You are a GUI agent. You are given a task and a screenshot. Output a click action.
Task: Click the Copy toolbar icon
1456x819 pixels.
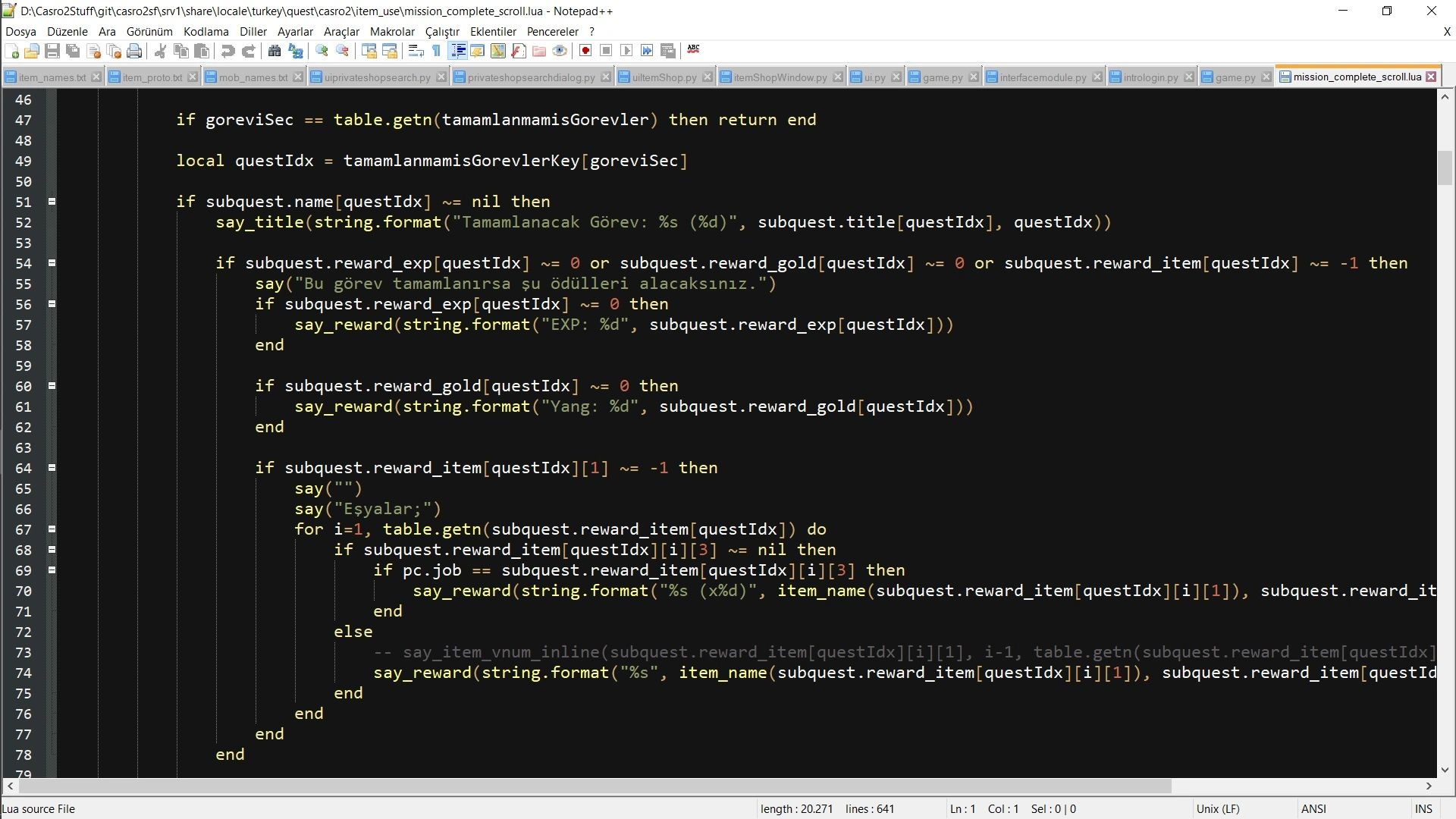tap(181, 51)
